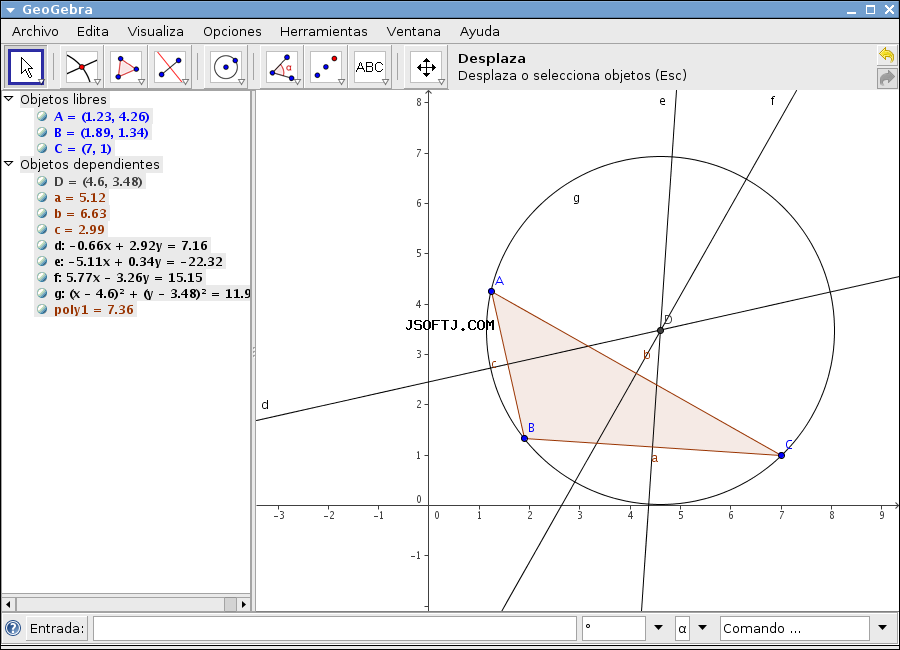The width and height of the screenshot is (900, 650).
Task: Select the circle with center tool
Action: [226, 67]
